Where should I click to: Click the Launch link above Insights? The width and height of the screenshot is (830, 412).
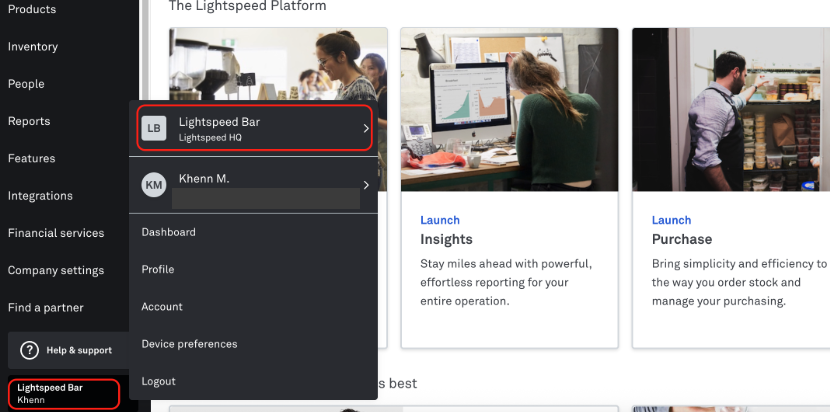(x=440, y=220)
